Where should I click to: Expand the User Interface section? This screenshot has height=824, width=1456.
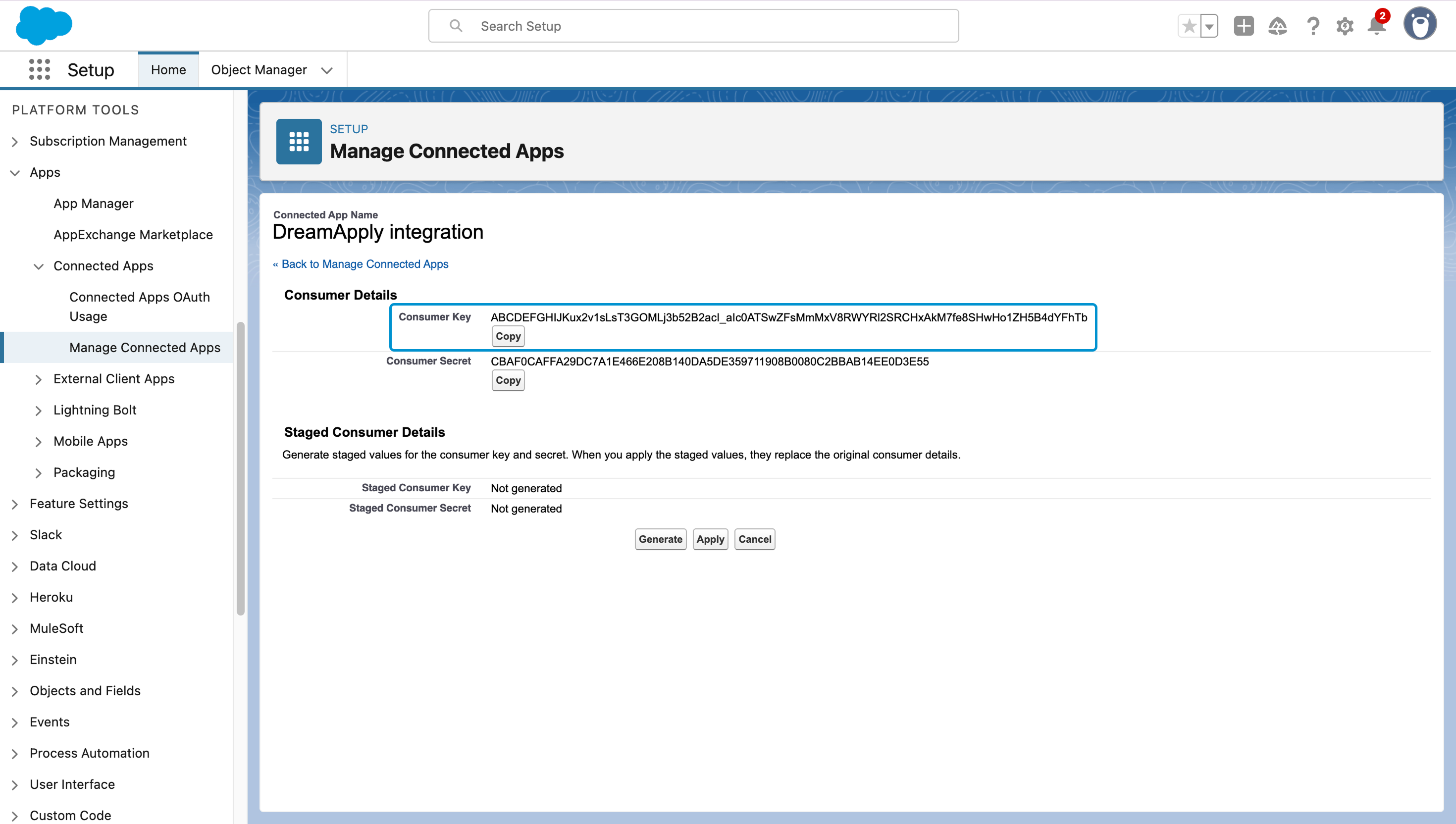click(15, 784)
